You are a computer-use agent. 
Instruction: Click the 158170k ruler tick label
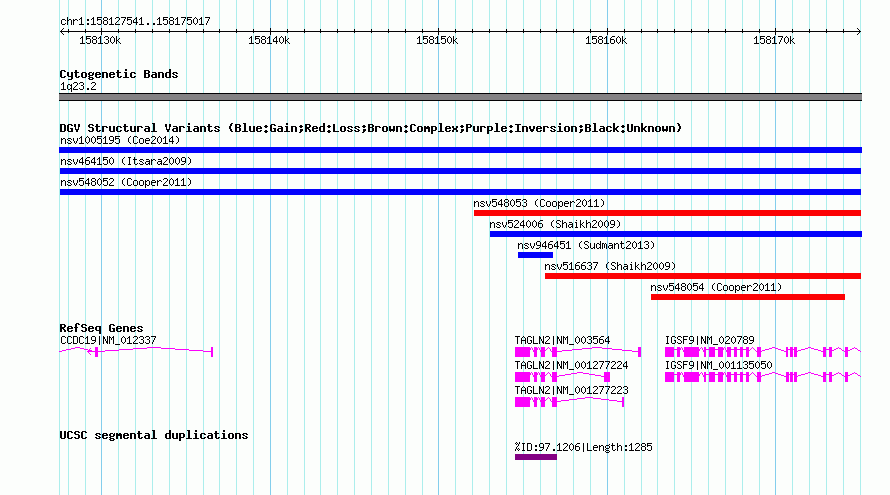pyautogui.click(x=774, y=40)
